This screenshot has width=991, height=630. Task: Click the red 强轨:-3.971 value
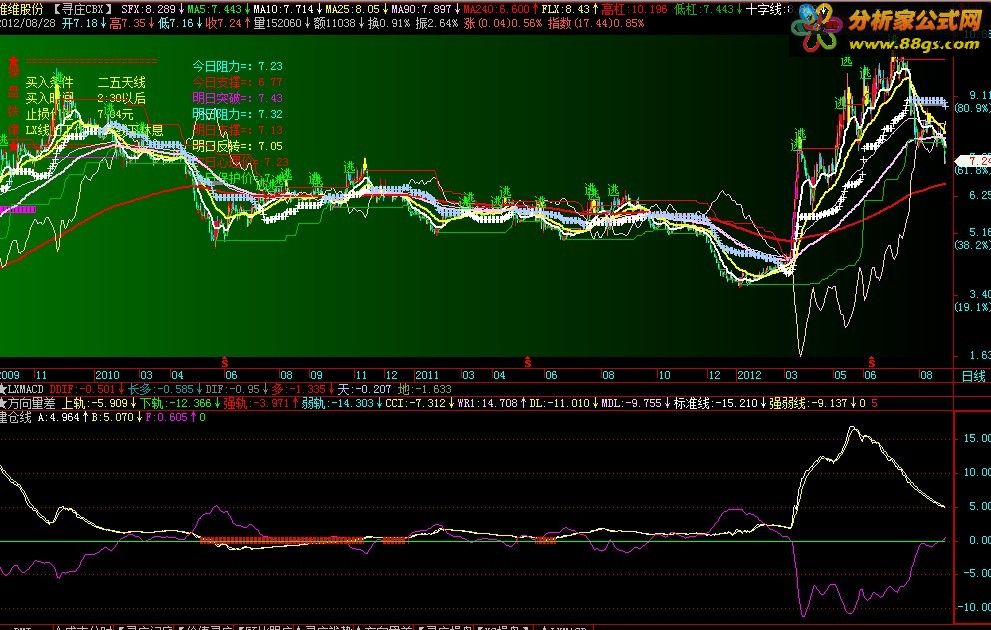[255, 403]
